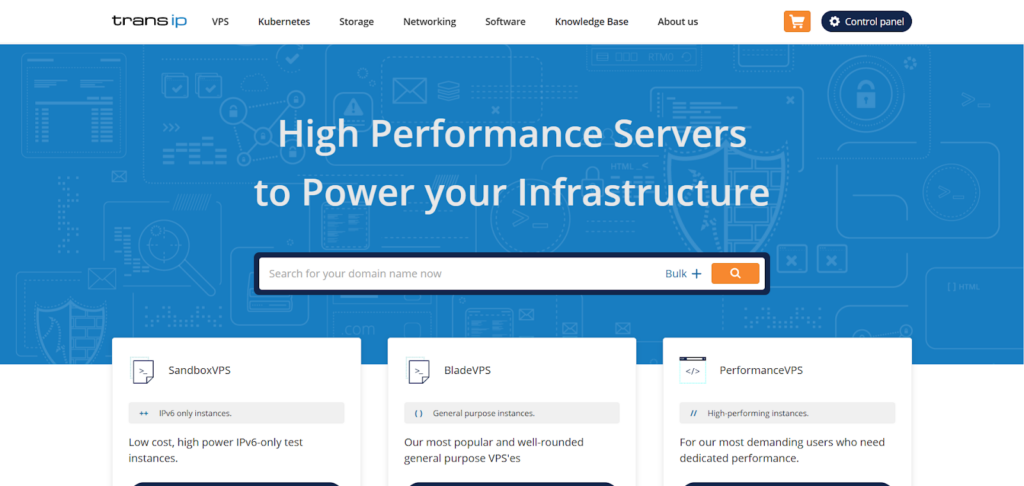Open the Software menu item

pos(505,22)
